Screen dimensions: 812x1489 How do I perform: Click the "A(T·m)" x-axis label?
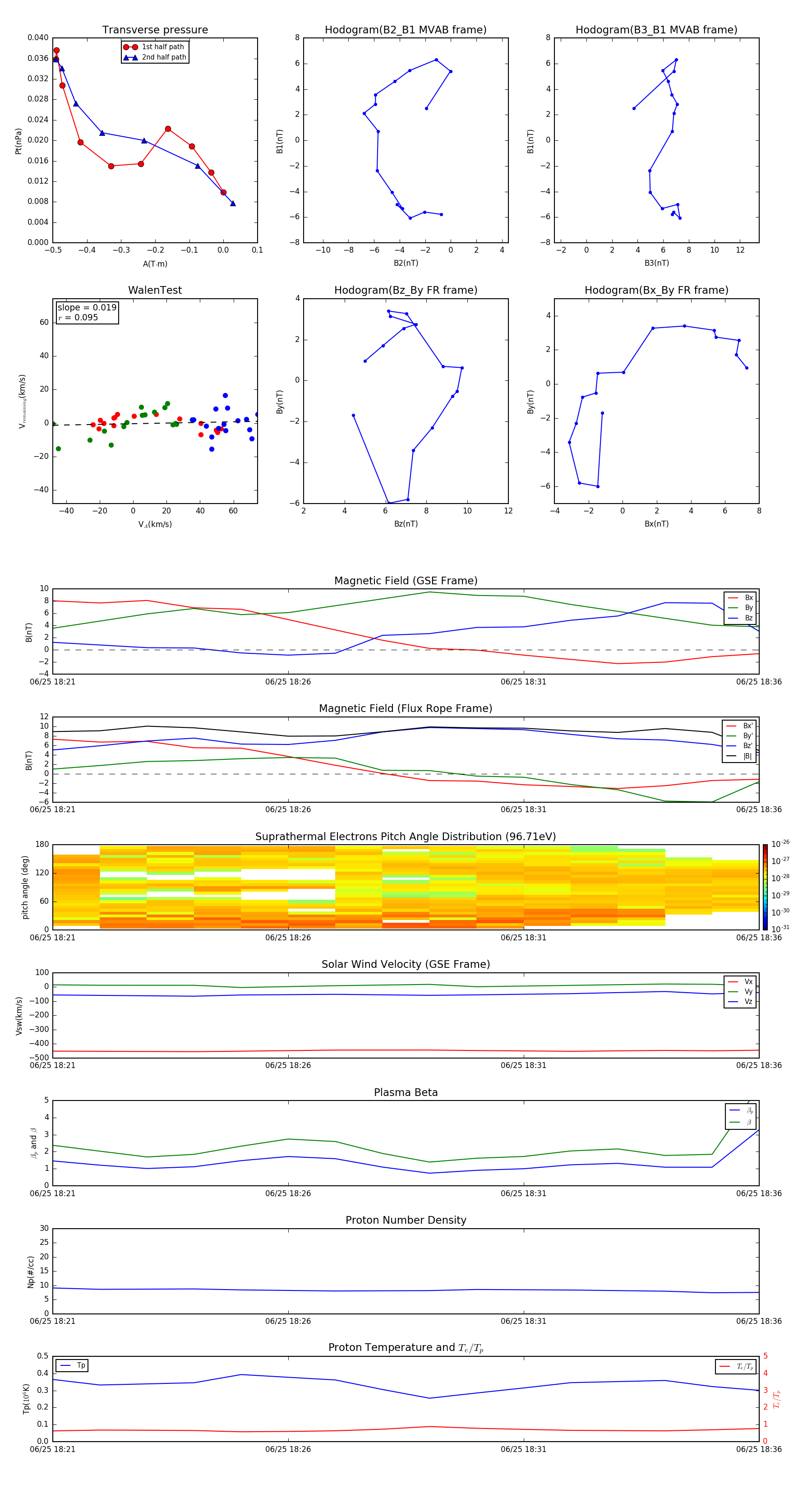tap(155, 264)
